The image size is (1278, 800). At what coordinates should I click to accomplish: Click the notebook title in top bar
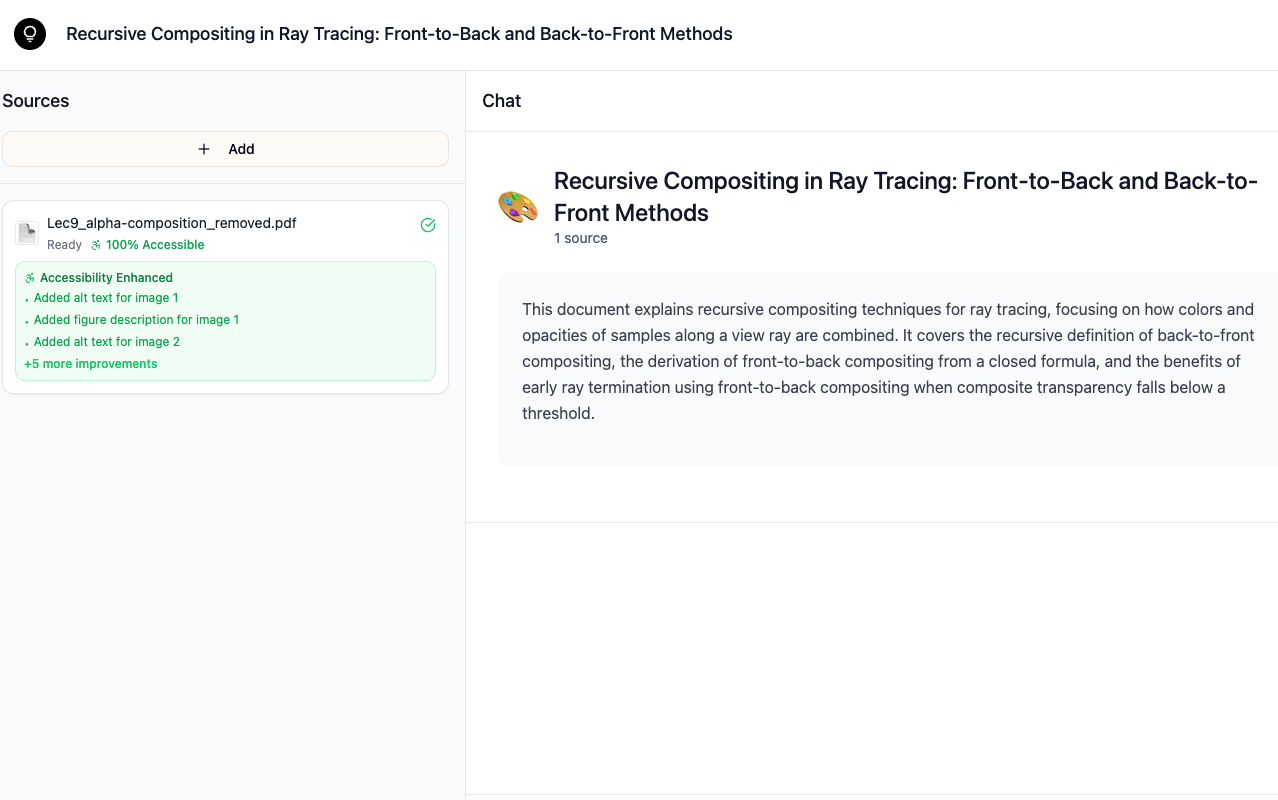tap(399, 34)
